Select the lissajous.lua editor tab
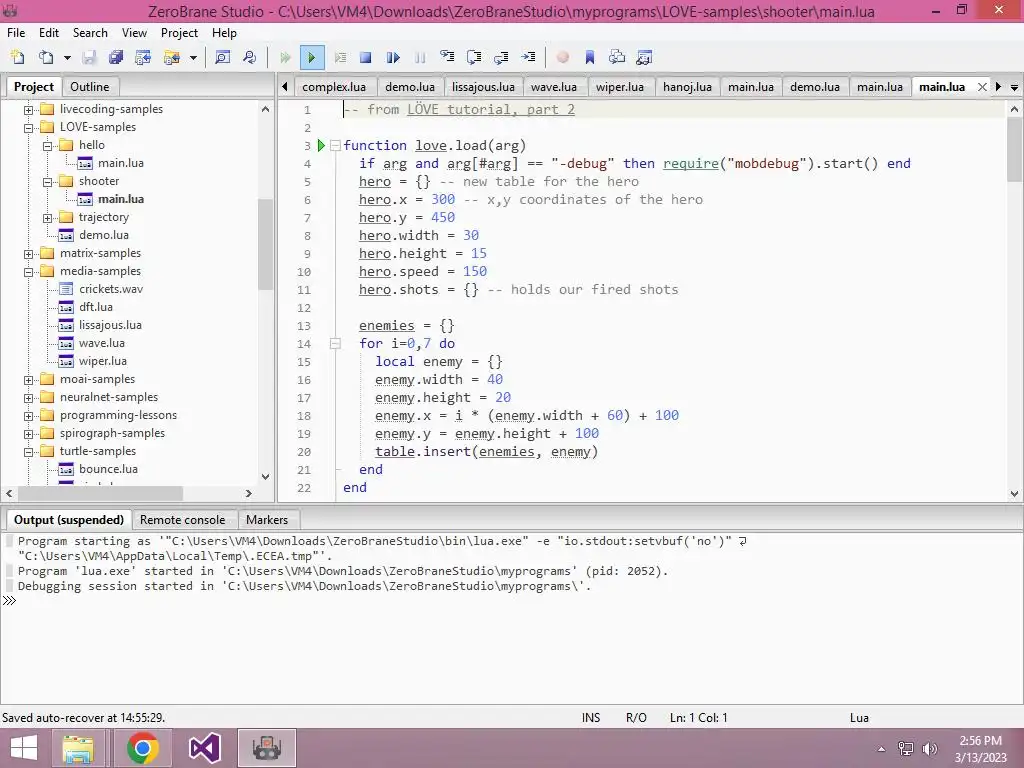The height and width of the screenshot is (768, 1024). [483, 87]
